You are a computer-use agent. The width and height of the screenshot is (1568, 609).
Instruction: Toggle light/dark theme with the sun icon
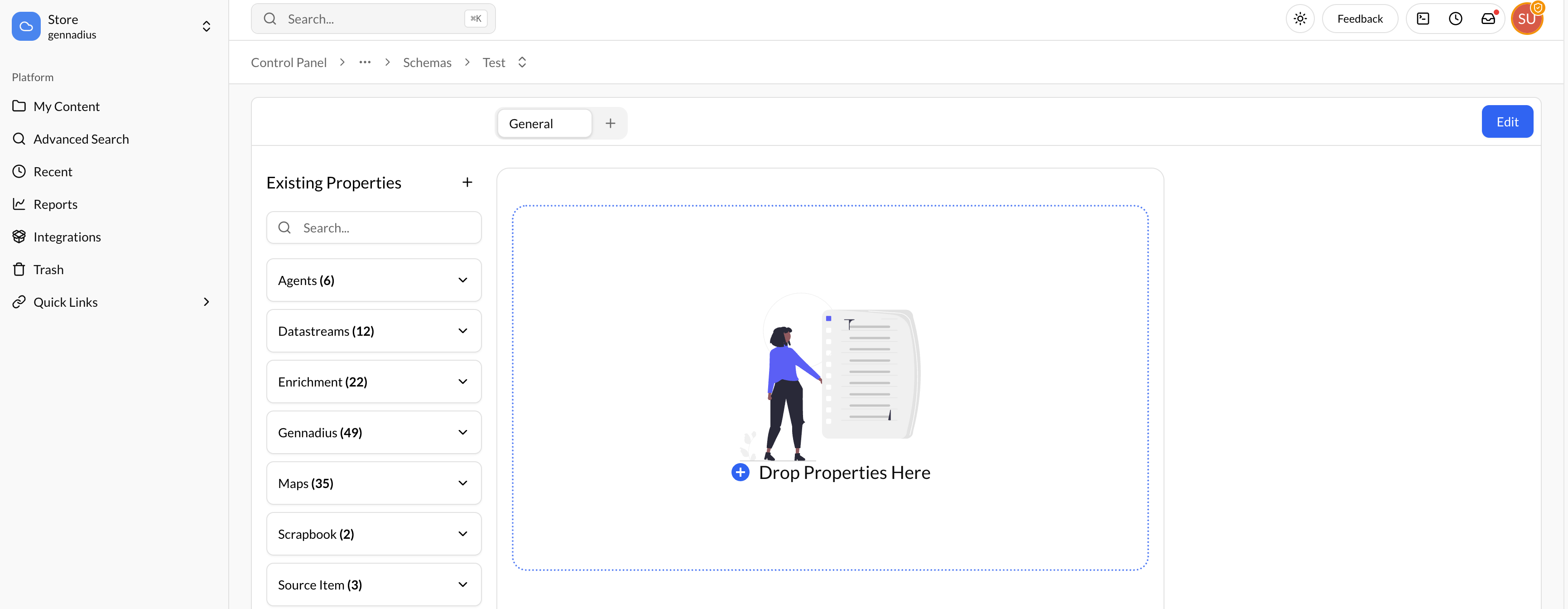[x=1300, y=18]
